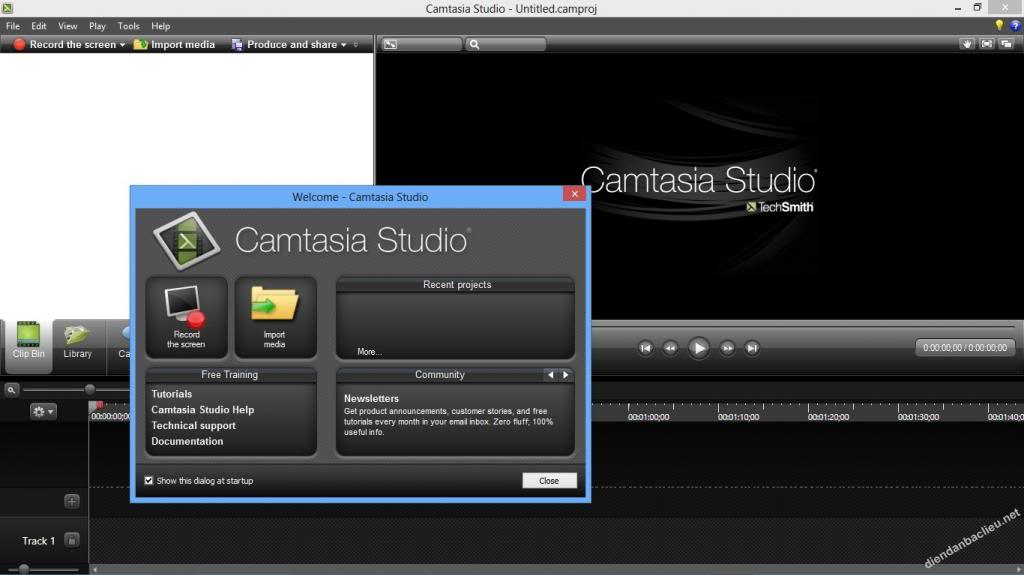The width and height of the screenshot is (1024, 575).
Task: Open the File menu
Action: (12, 26)
